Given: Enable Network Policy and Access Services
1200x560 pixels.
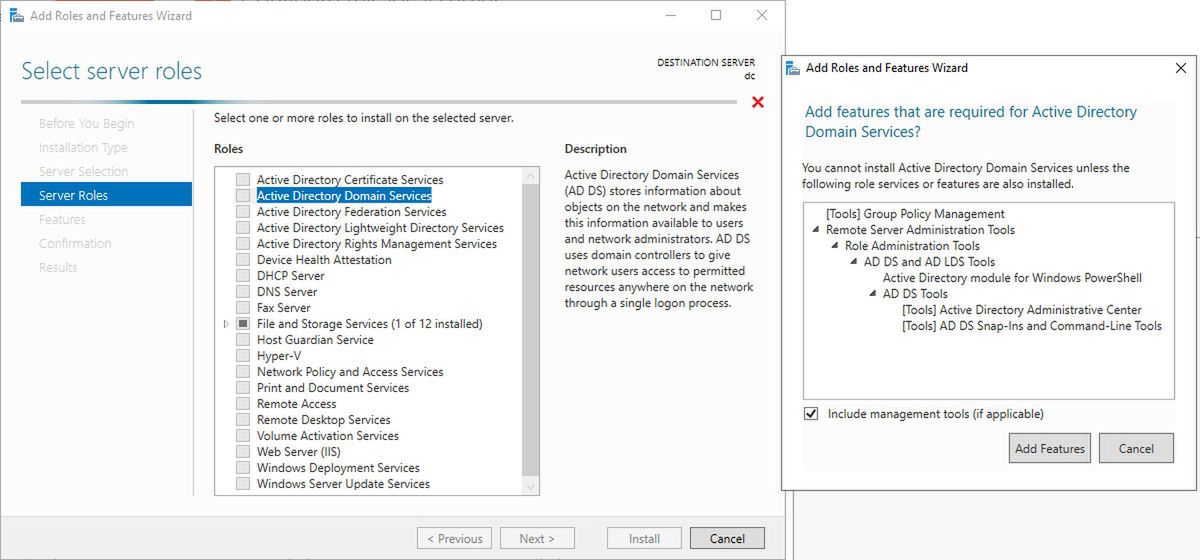Looking at the screenshot, I should 243,372.
